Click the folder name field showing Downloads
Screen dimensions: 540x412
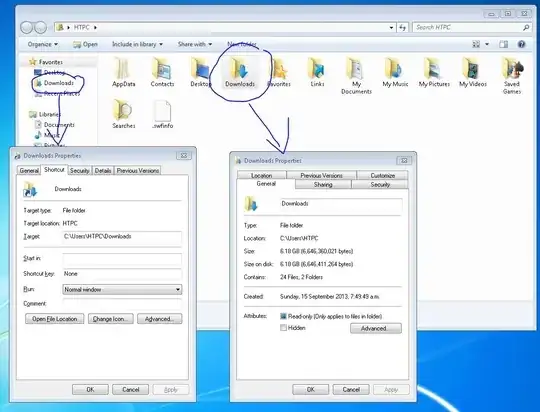(x=341, y=204)
